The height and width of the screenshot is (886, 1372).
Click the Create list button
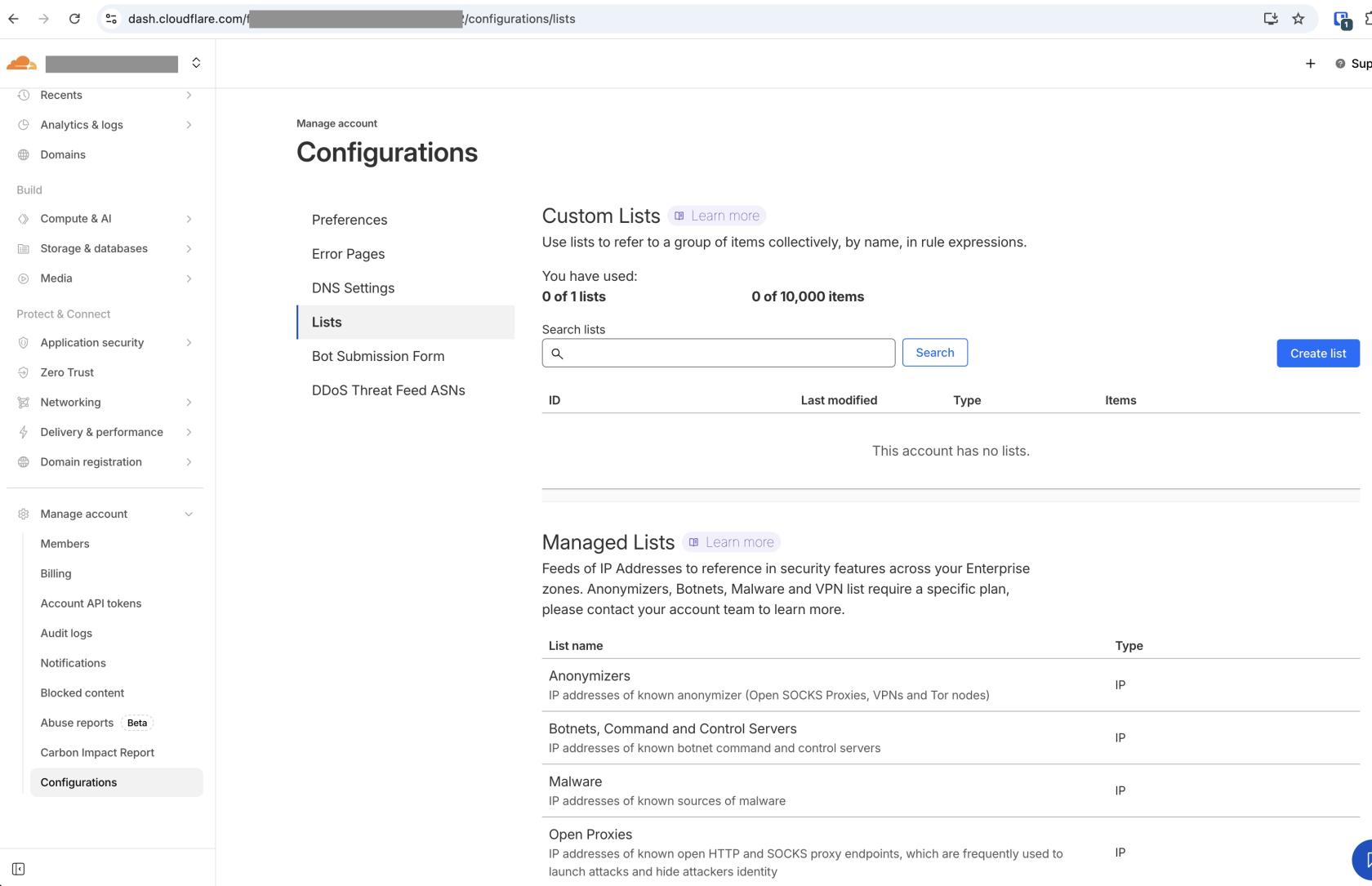coord(1317,354)
